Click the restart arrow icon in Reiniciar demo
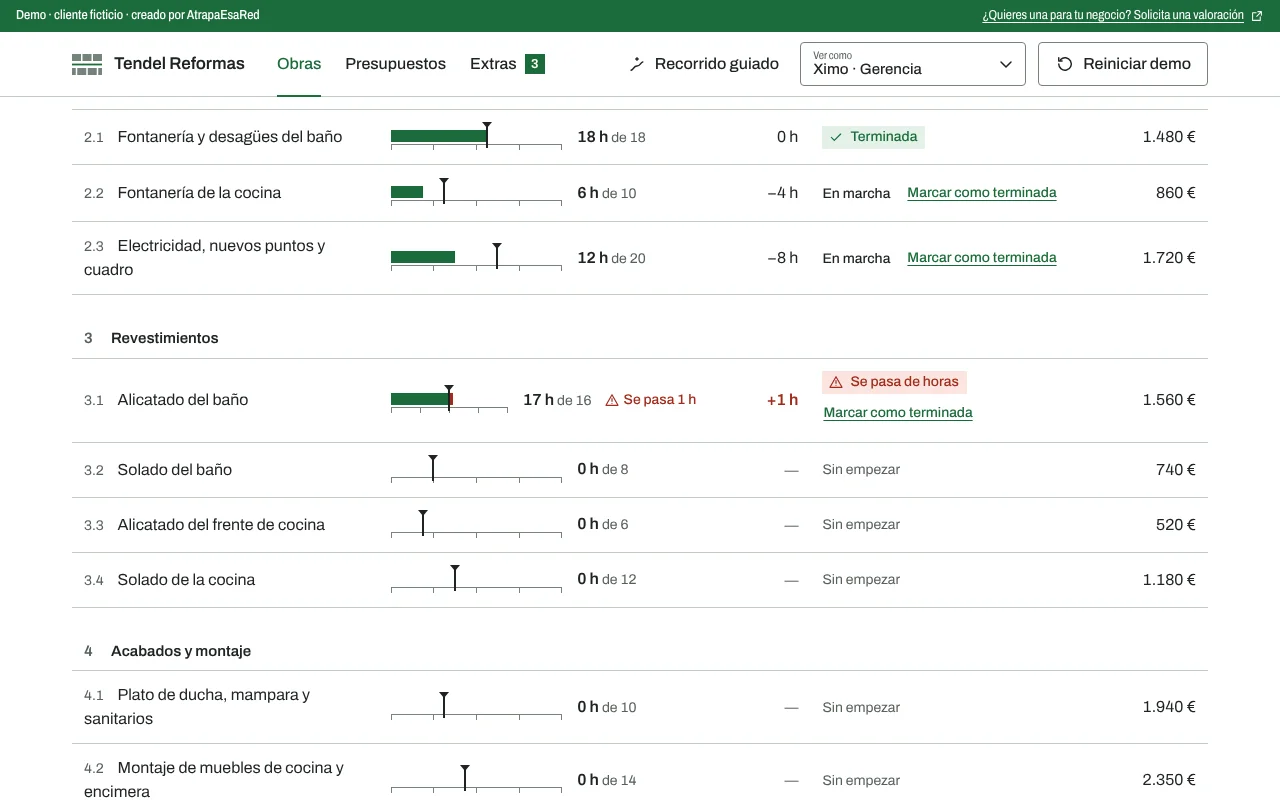This screenshot has height=800, width=1280. (x=1065, y=64)
